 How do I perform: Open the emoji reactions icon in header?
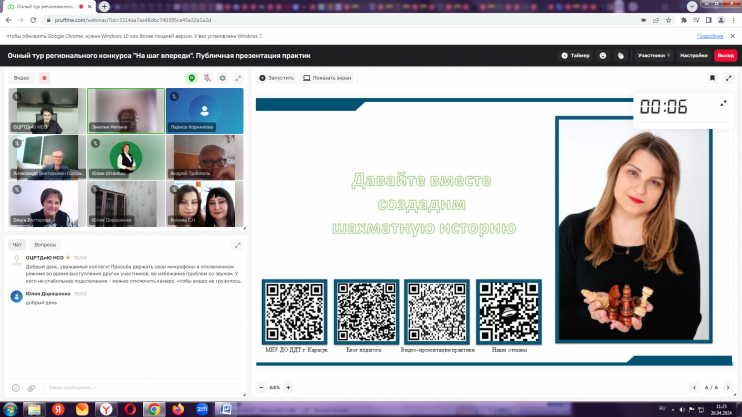(x=604, y=55)
